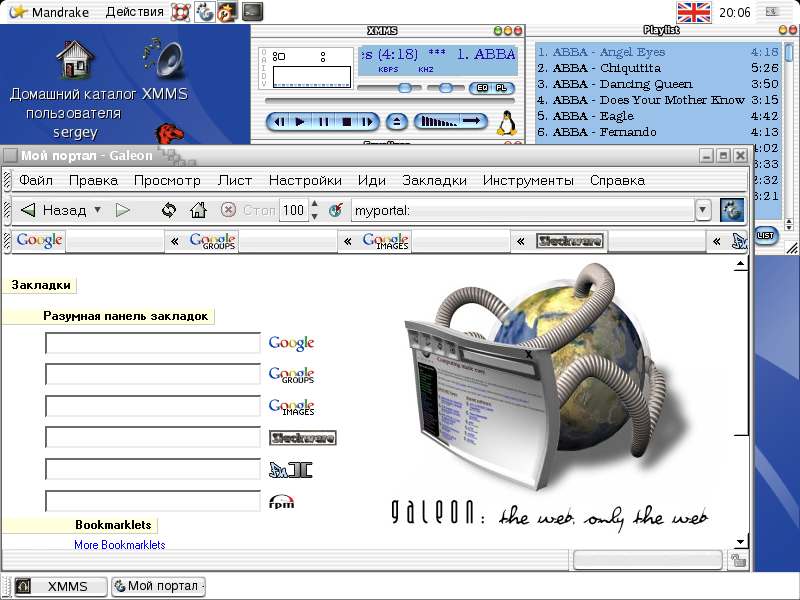The height and width of the screenshot is (600, 800).
Task: Click Google Groups logo on bookmarks toolbar
Action: click(212, 241)
